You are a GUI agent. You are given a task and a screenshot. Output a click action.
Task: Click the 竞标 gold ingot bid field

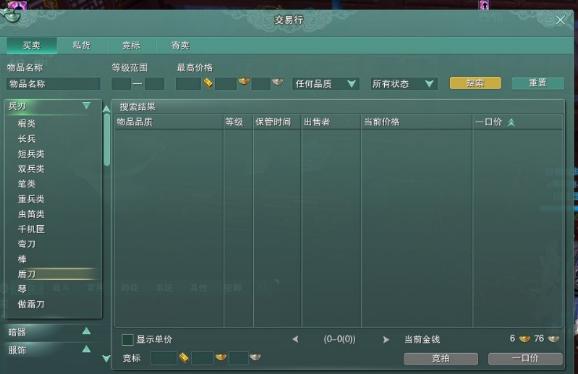[202, 358]
